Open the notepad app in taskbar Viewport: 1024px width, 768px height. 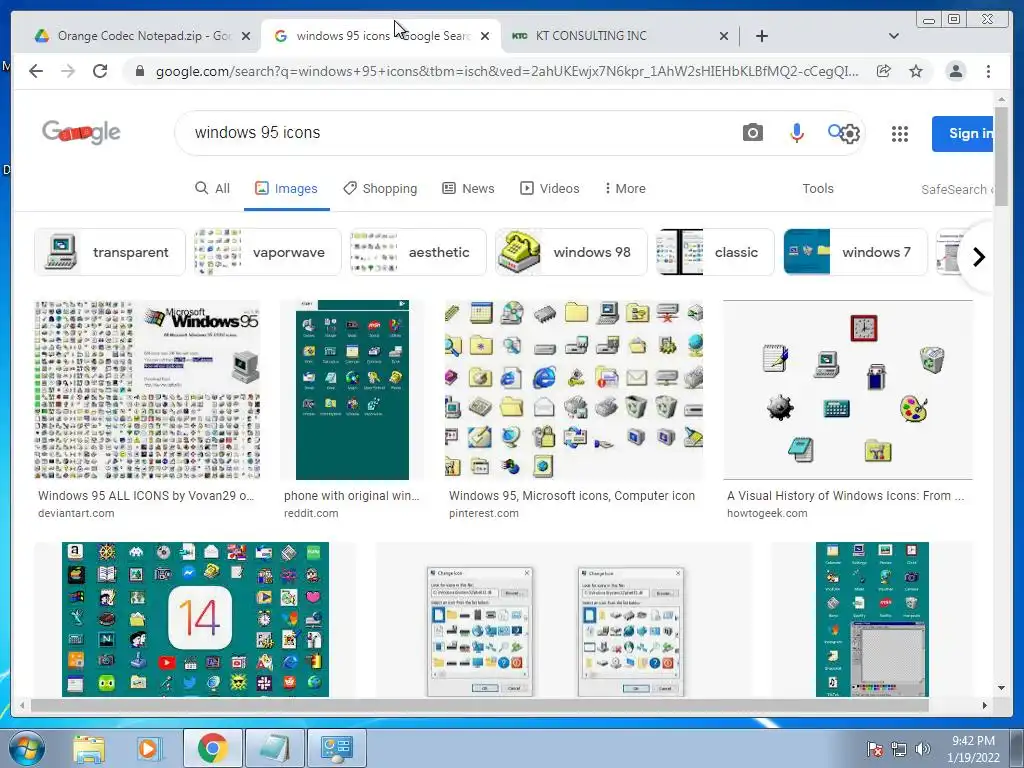(x=274, y=748)
